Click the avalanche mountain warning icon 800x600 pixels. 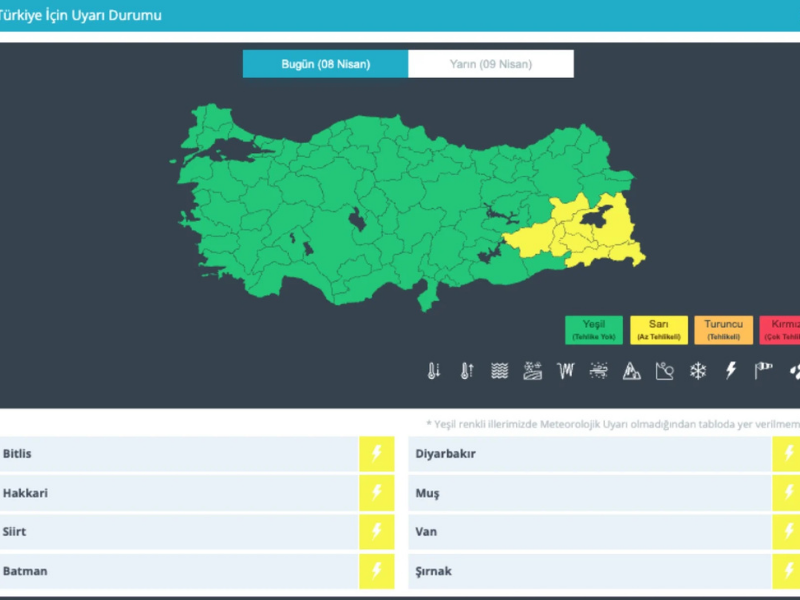(x=632, y=371)
